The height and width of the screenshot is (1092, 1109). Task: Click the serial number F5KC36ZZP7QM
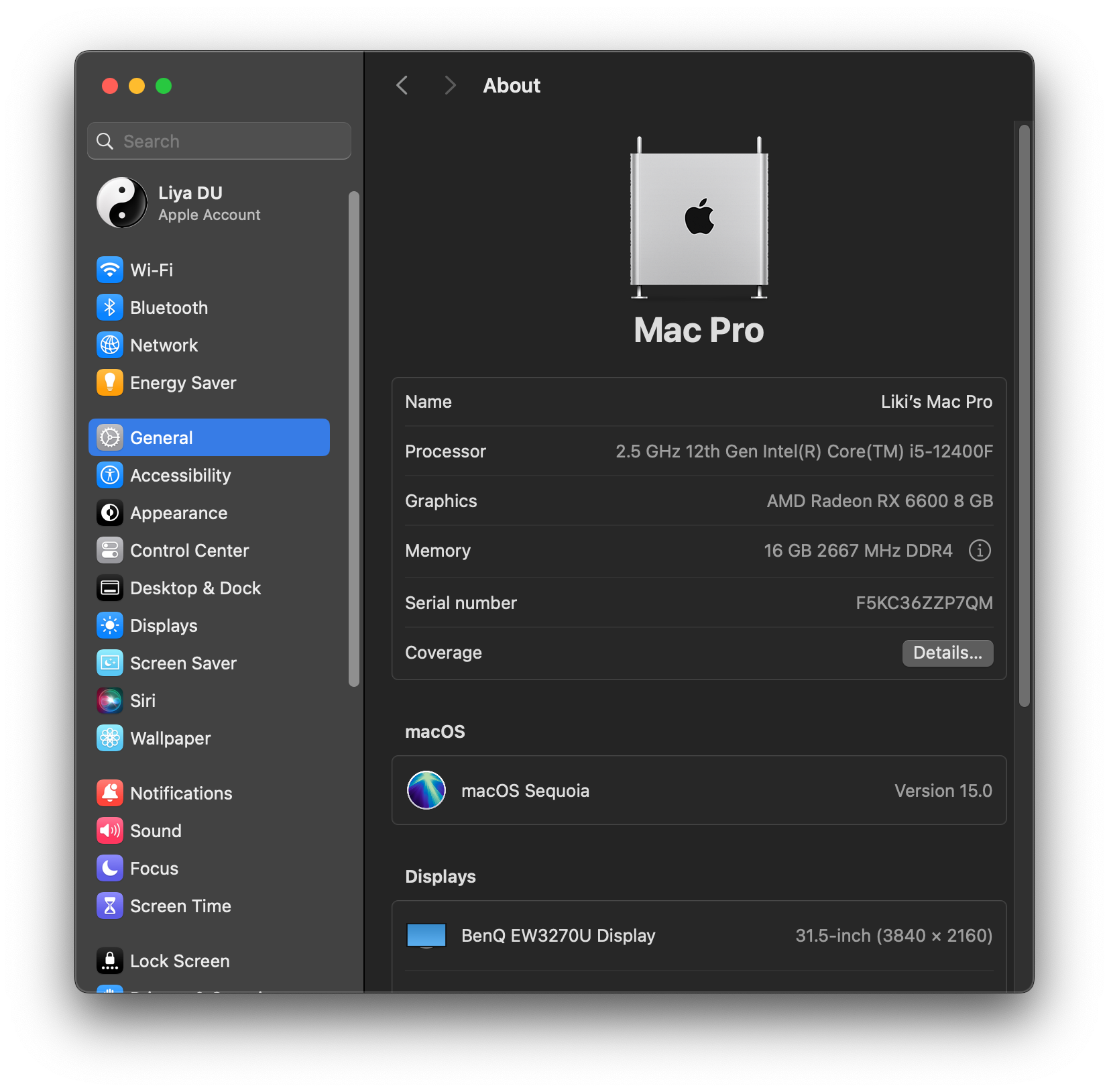click(924, 603)
